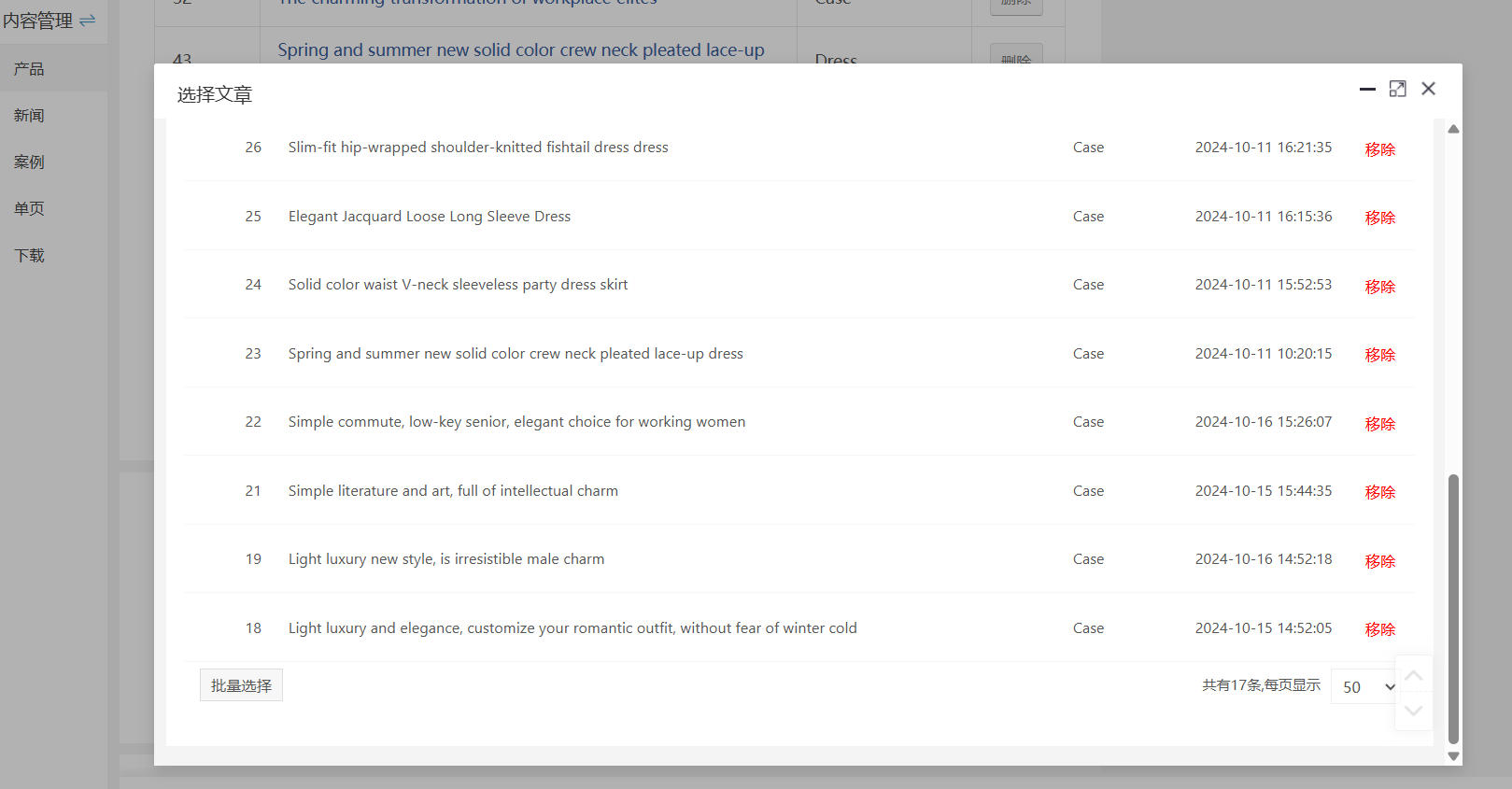Remove article 18 Light luxury and elegance

point(1379,629)
